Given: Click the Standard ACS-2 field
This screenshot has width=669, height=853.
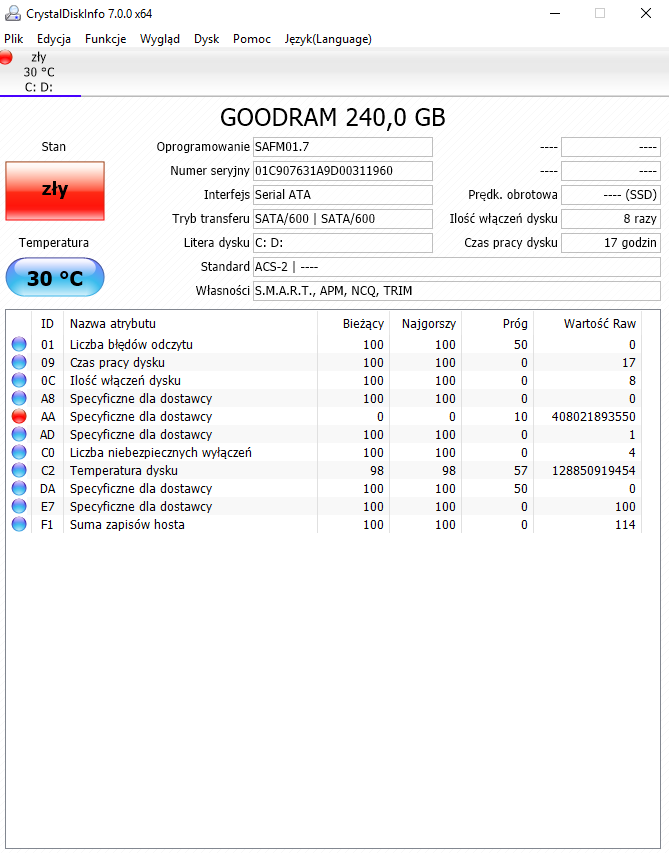Looking at the screenshot, I should coord(457,267).
